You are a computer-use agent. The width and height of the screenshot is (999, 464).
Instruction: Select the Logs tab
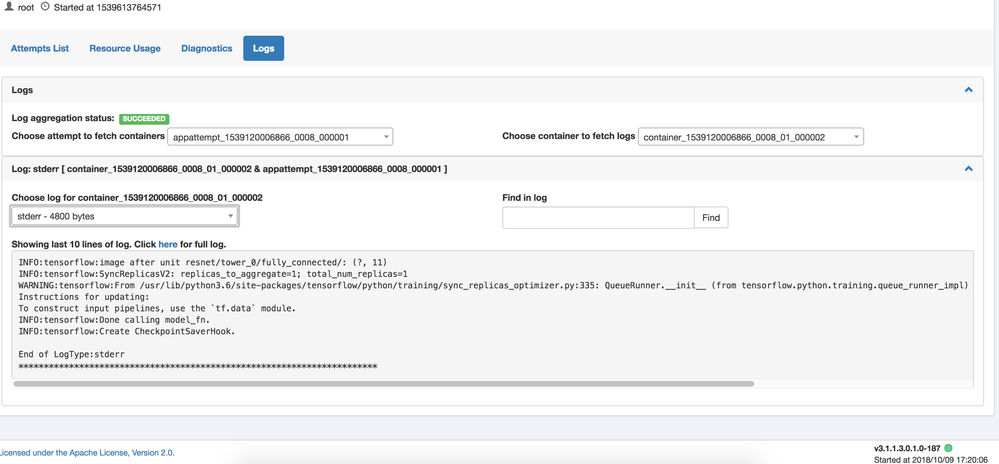(264, 48)
